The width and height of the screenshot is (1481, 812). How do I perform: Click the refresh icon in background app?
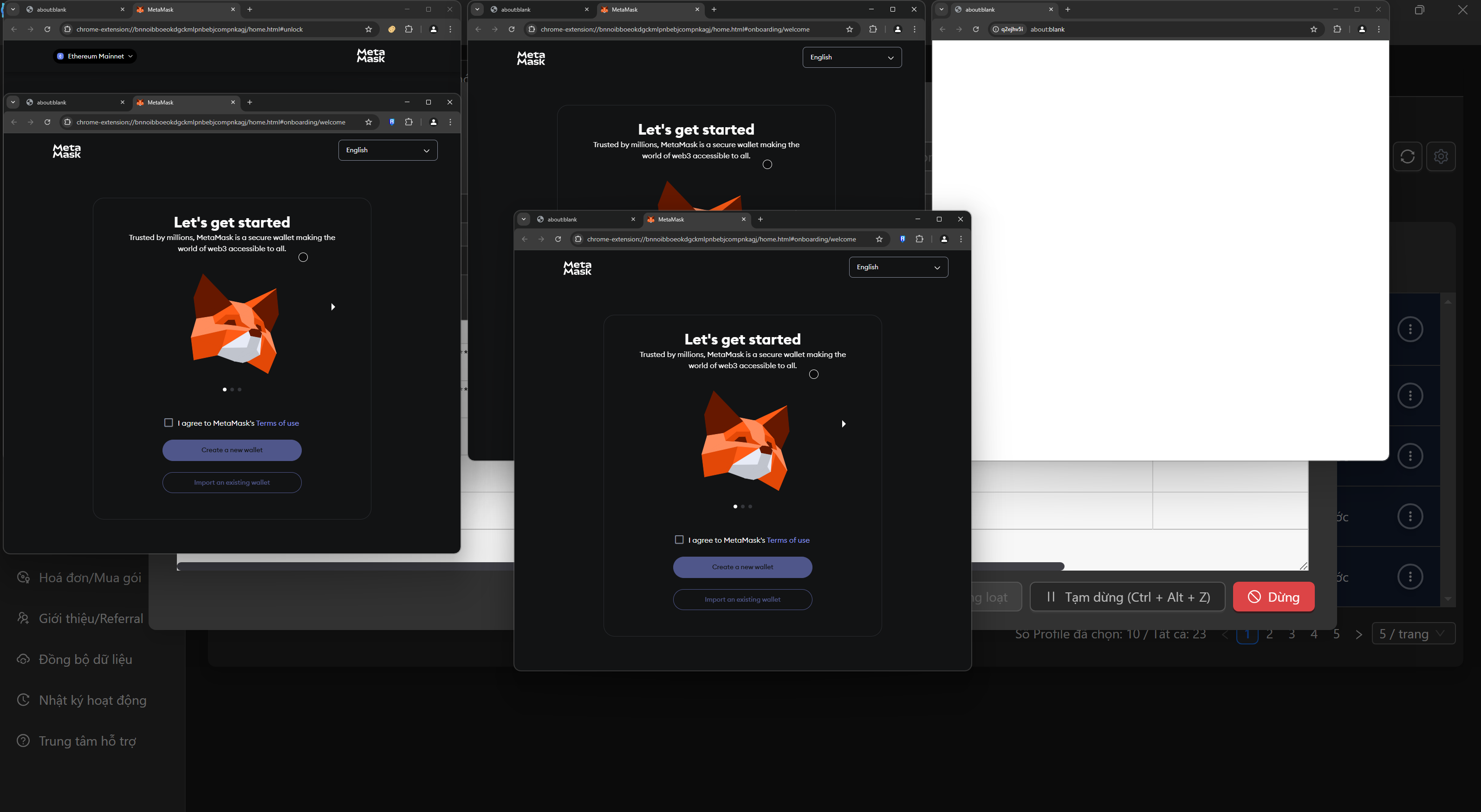tap(1407, 156)
